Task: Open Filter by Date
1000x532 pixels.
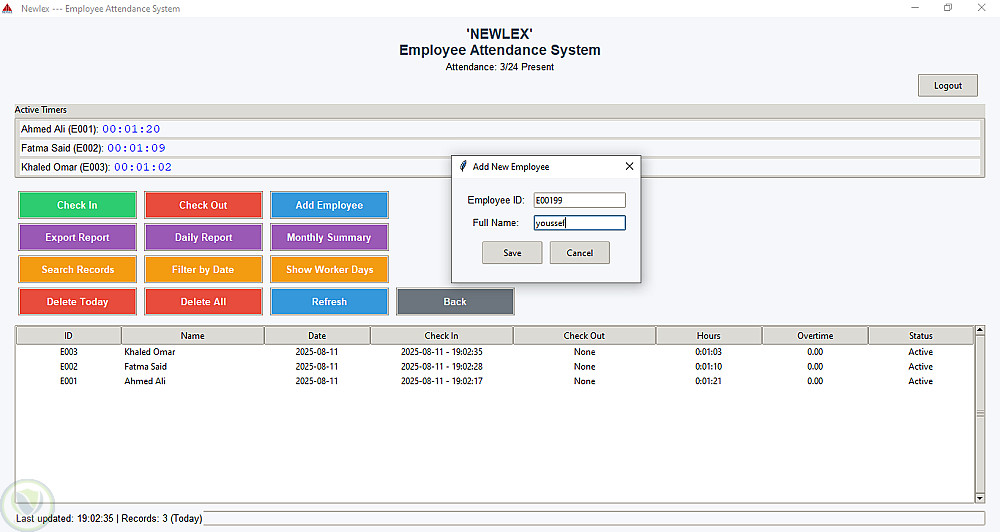Action: click(x=203, y=269)
